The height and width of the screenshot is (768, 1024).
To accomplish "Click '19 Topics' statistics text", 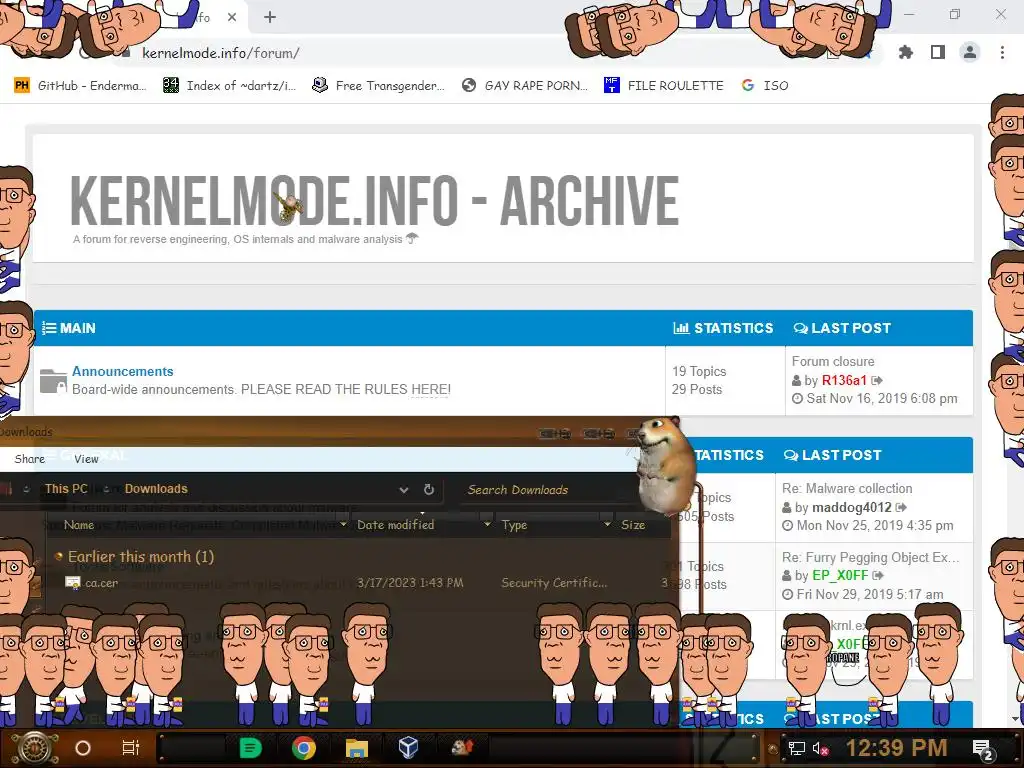I will coord(699,371).
